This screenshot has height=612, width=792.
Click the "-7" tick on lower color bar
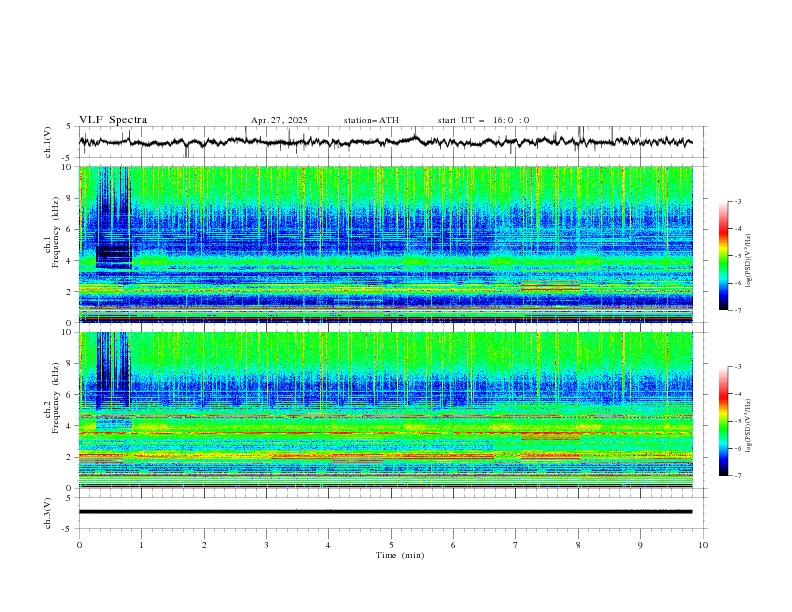[x=738, y=476]
